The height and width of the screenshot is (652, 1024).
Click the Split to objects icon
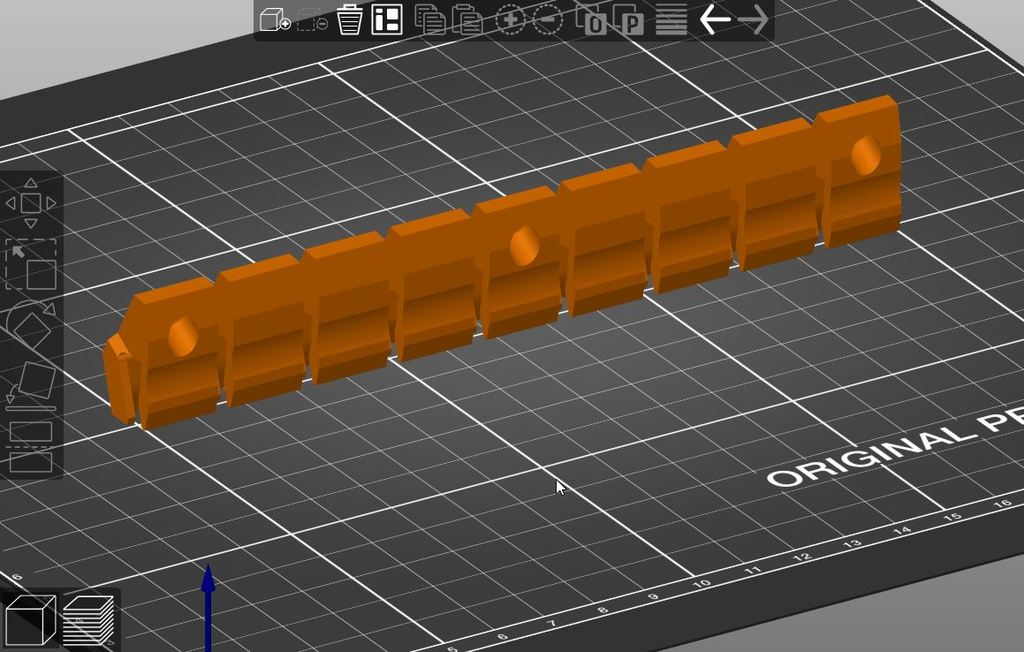[592, 20]
